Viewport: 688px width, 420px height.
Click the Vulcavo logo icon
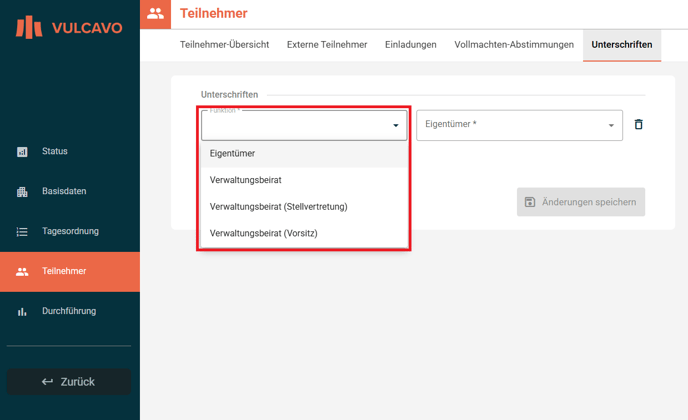coord(29,27)
